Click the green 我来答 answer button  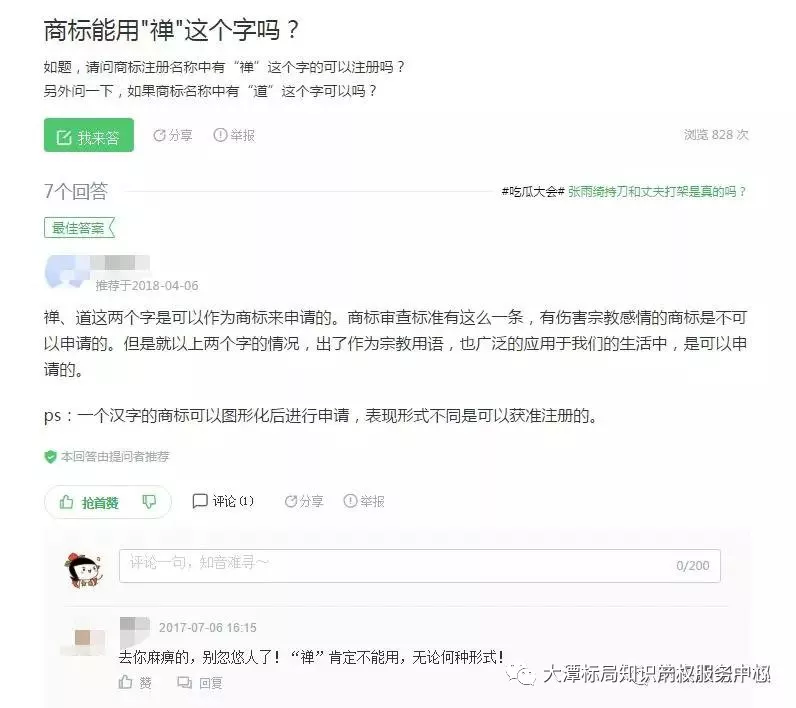(89, 135)
